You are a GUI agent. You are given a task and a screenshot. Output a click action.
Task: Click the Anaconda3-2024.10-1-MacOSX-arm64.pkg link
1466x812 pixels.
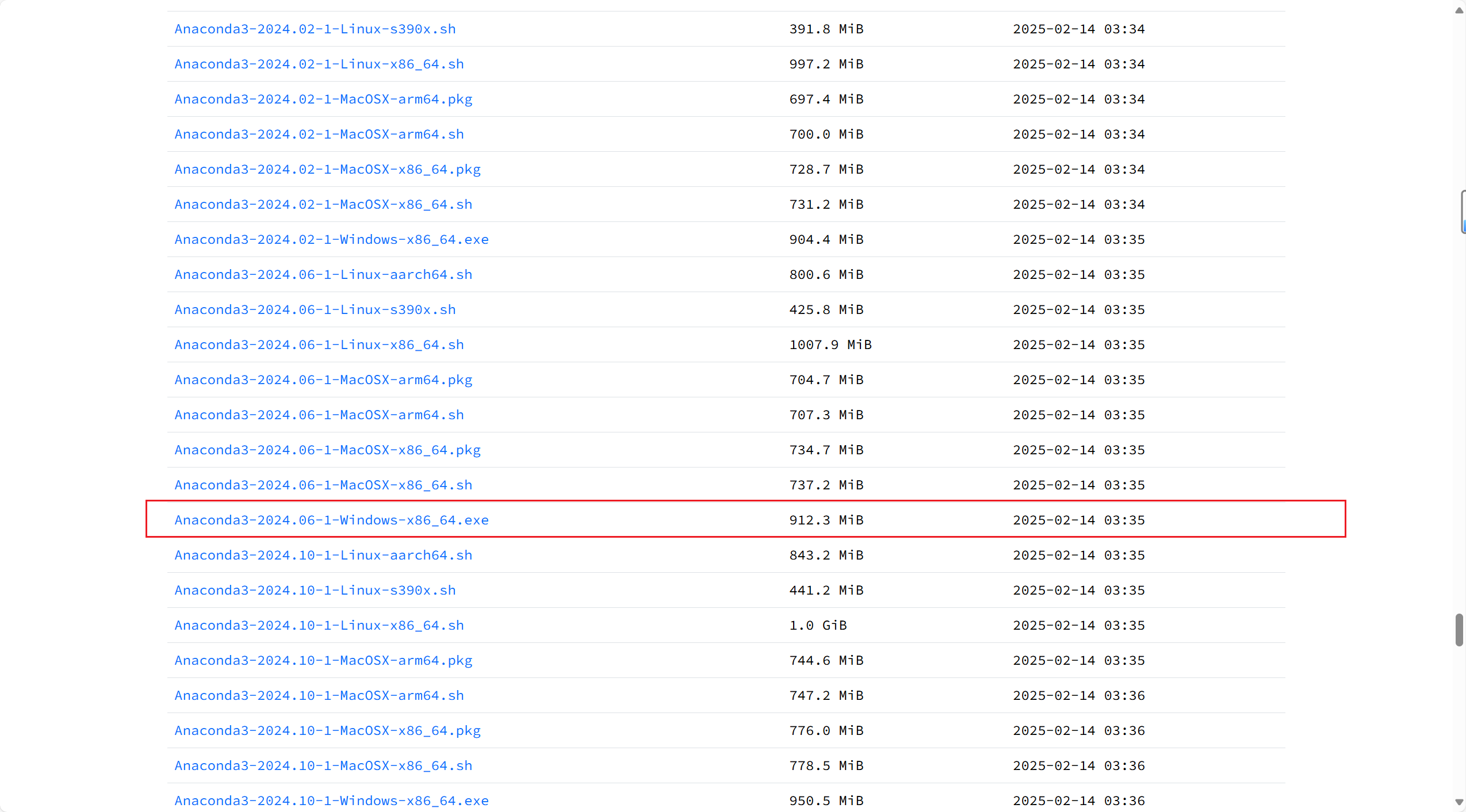tap(323, 660)
